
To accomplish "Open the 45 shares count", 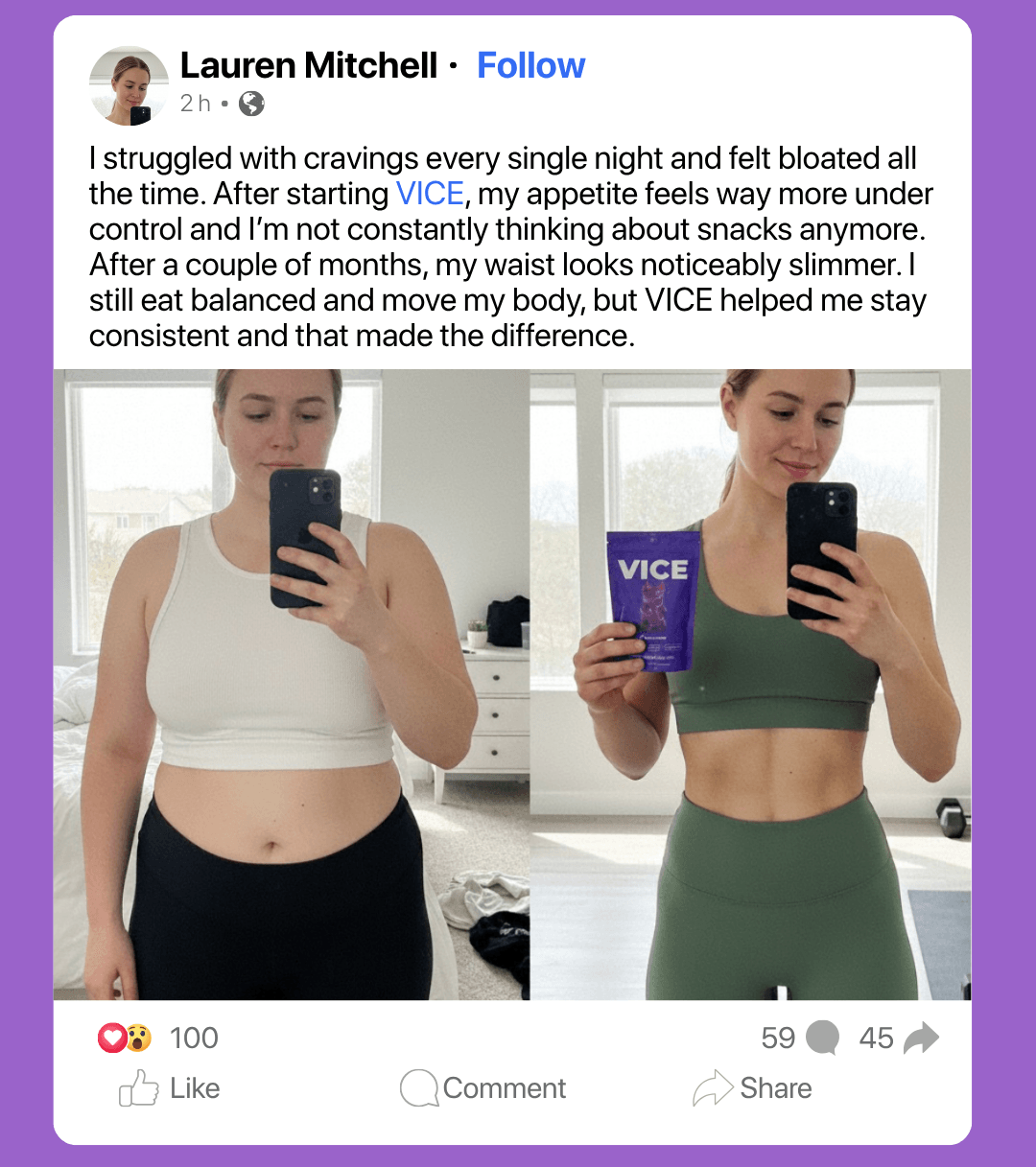I will pyautogui.click(x=876, y=1038).
